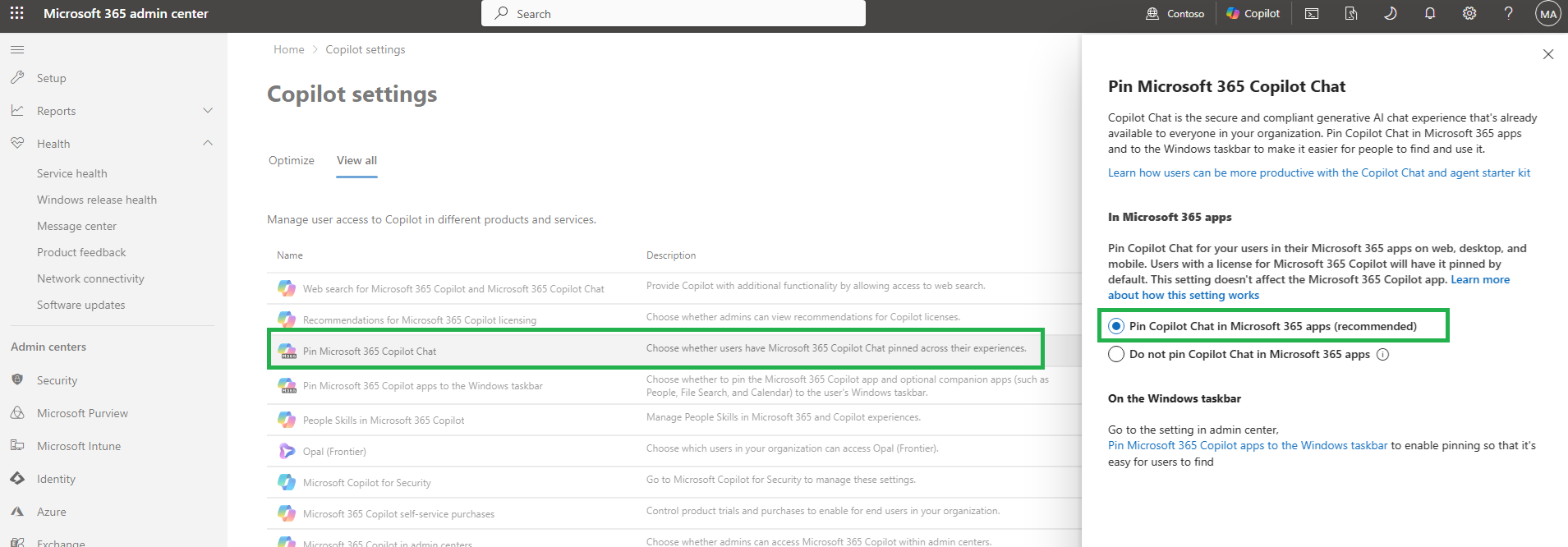Click the Reports chart icon
The width and height of the screenshot is (1568, 547).
(x=17, y=110)
